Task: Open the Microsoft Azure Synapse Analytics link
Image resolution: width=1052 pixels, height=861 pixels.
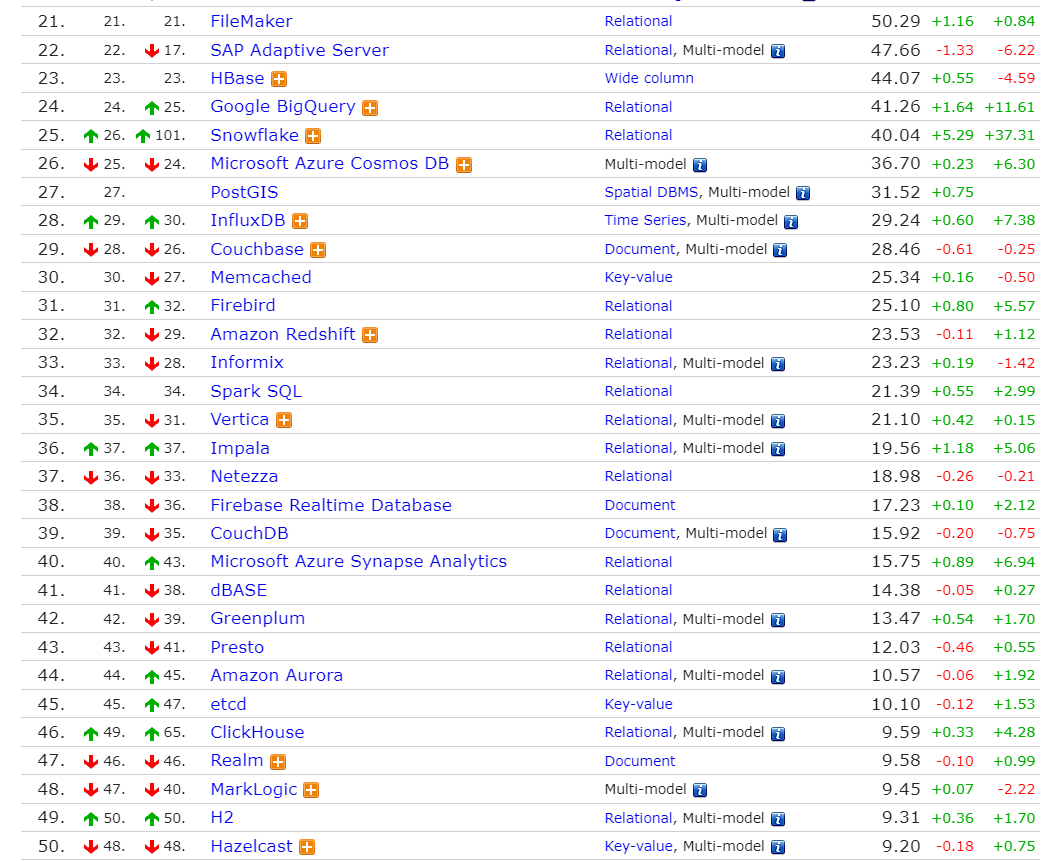Action: point(359,562)
